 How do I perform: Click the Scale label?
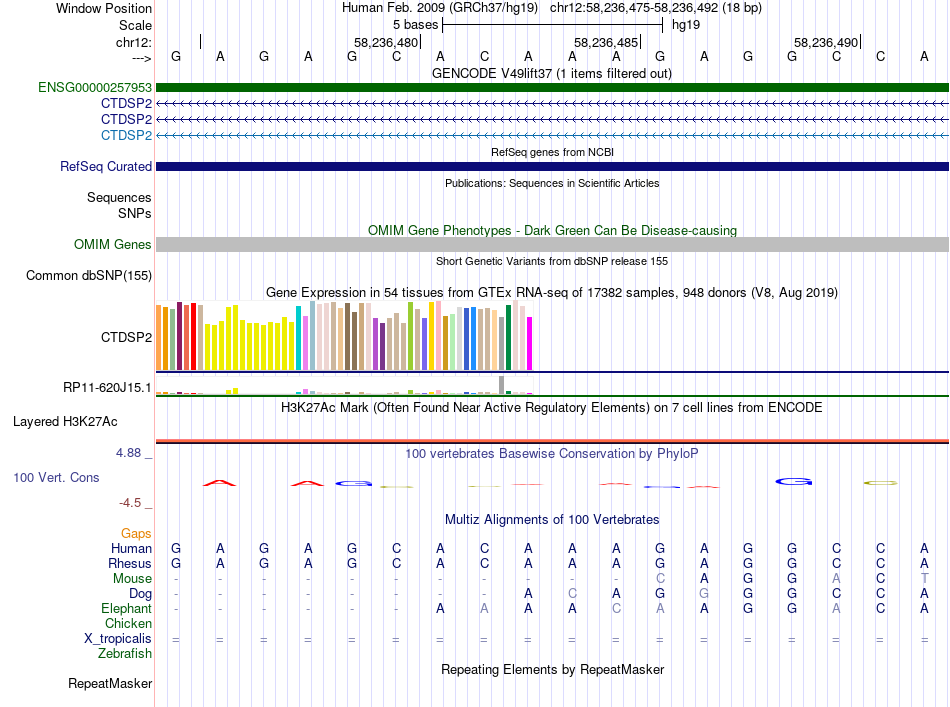pos(135,25)
